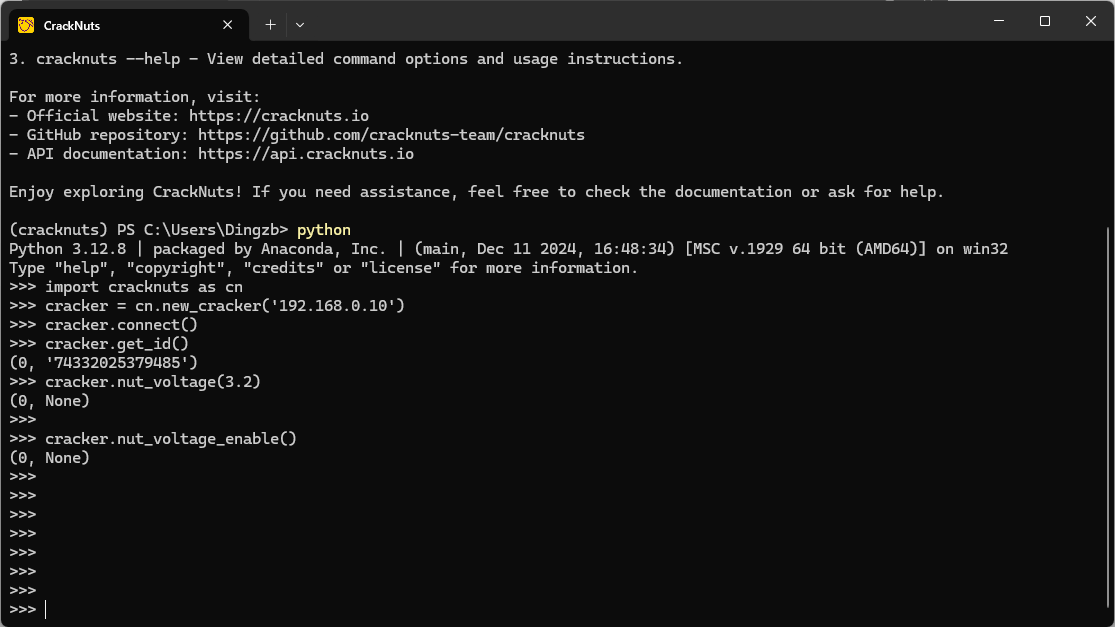
Task: Click the cracker.nut_voltage_enable() command
Action: pos(171,439)
